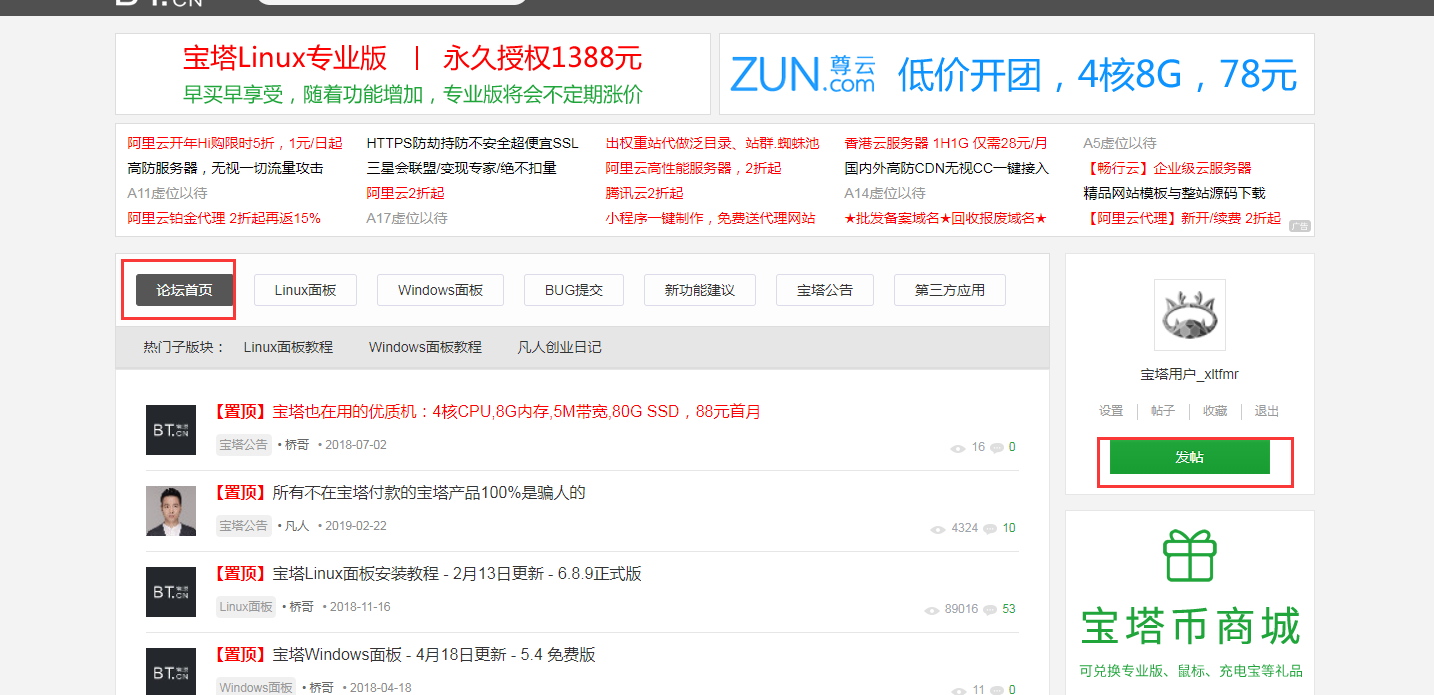Screen dimensions: 1434x695
Task: Click comment bubble icon beside 53
Action: [x=990, y=609]
